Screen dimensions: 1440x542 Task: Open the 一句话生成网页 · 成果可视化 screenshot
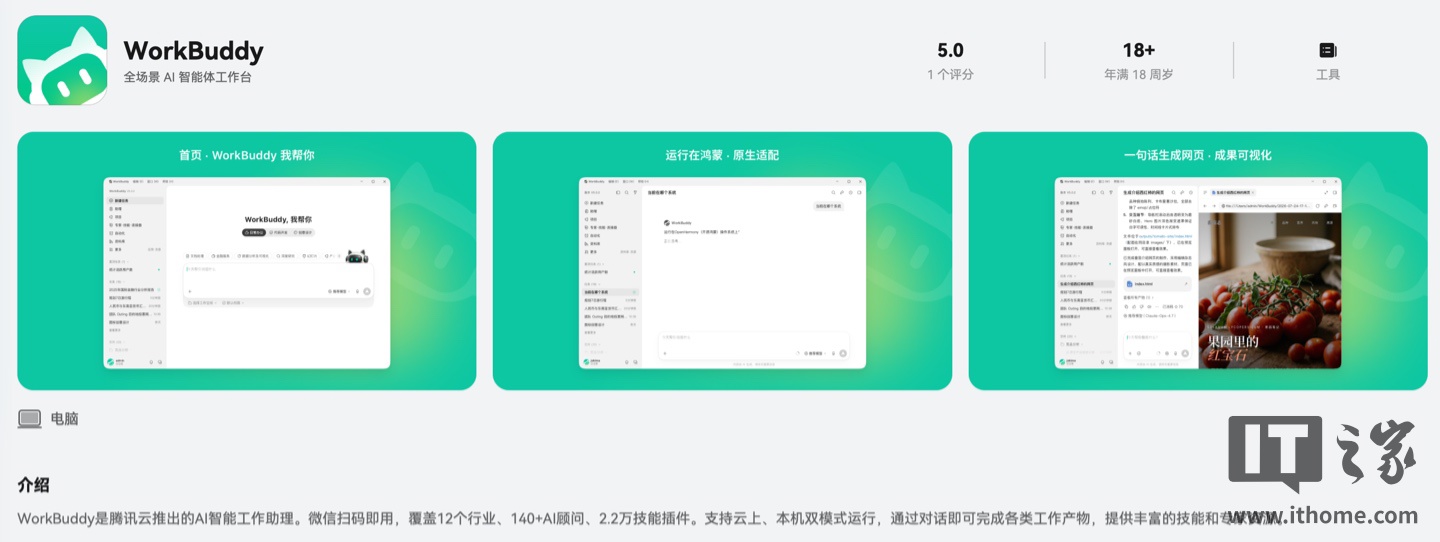[x=1198, y=261]
